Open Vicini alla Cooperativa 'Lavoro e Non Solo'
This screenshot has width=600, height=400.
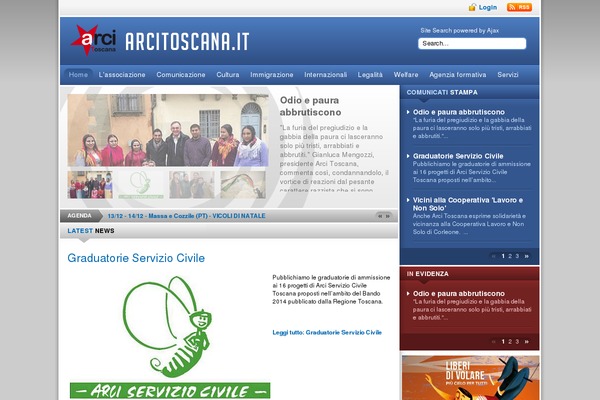(468, 204)
